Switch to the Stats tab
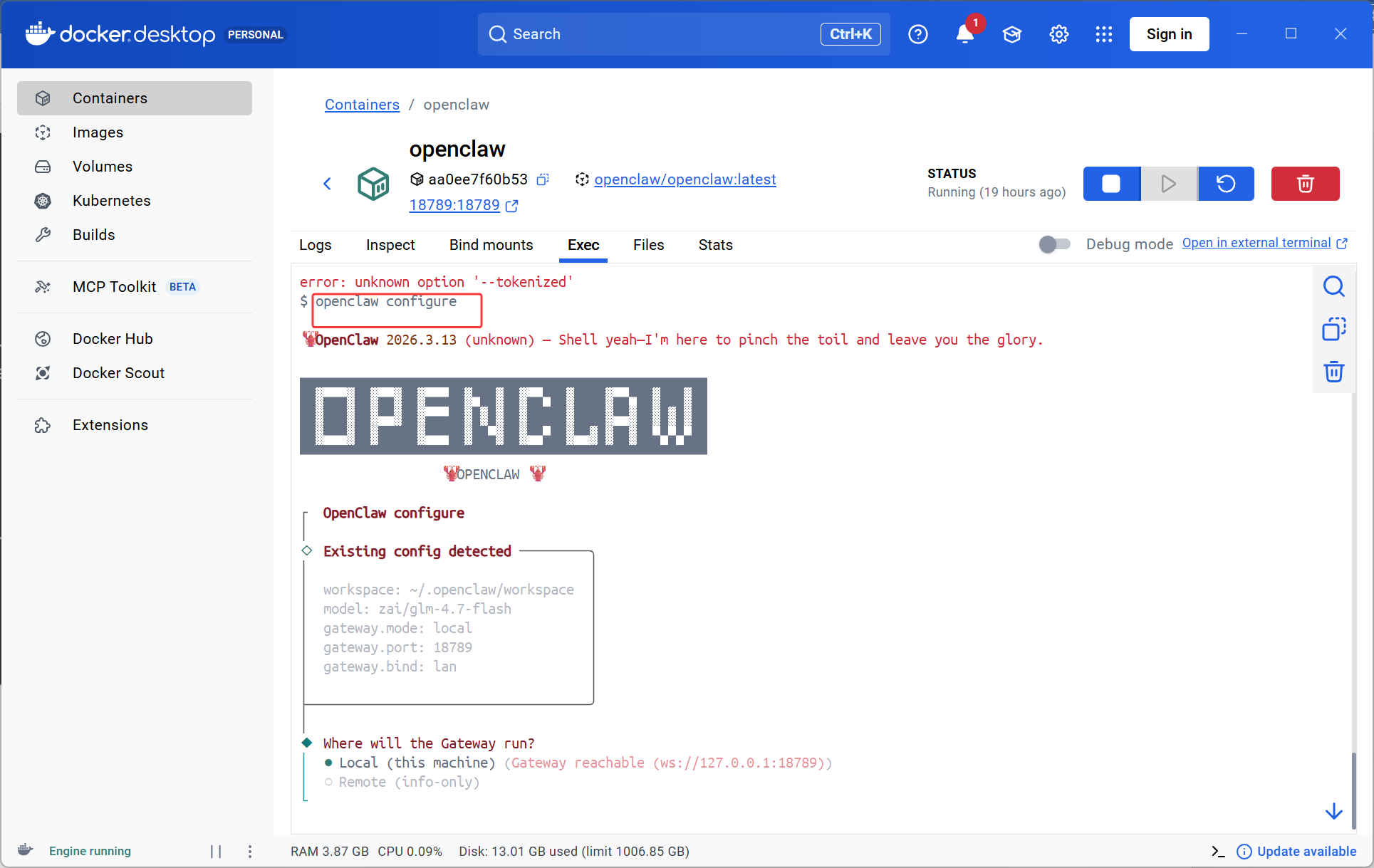The height and width of the screenshot is (868, 1374). tap(716, 245)
